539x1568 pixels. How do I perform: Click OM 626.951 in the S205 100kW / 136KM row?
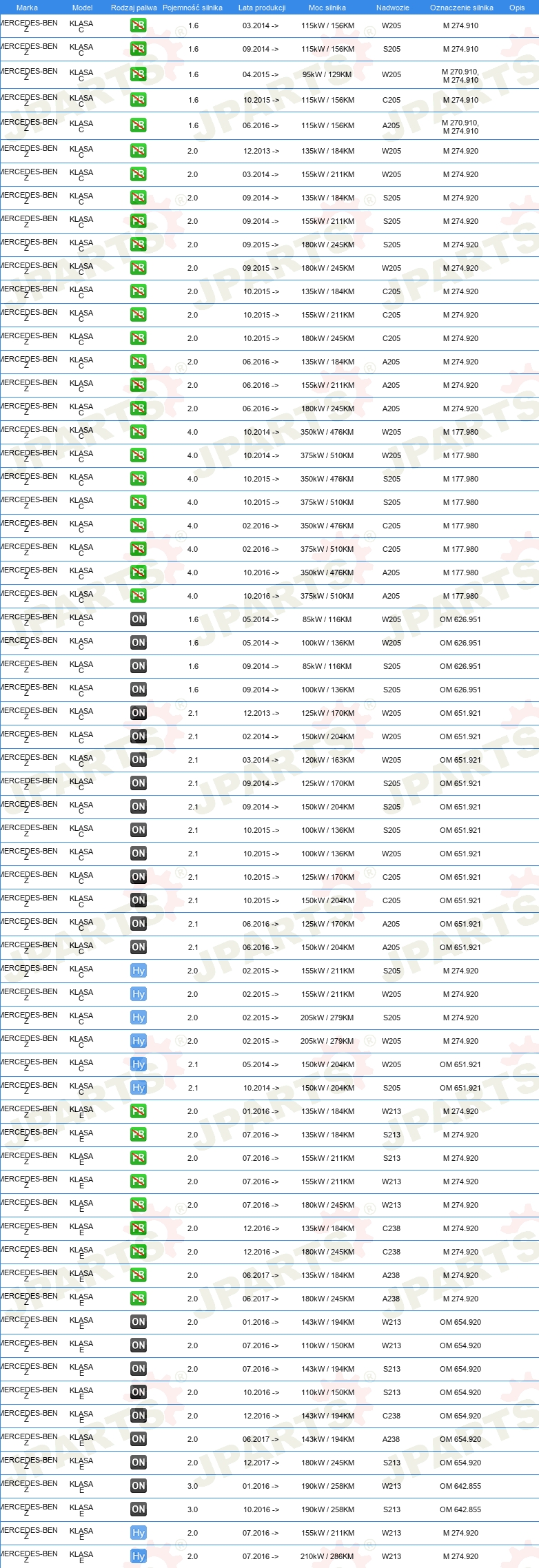coord(460,690)
